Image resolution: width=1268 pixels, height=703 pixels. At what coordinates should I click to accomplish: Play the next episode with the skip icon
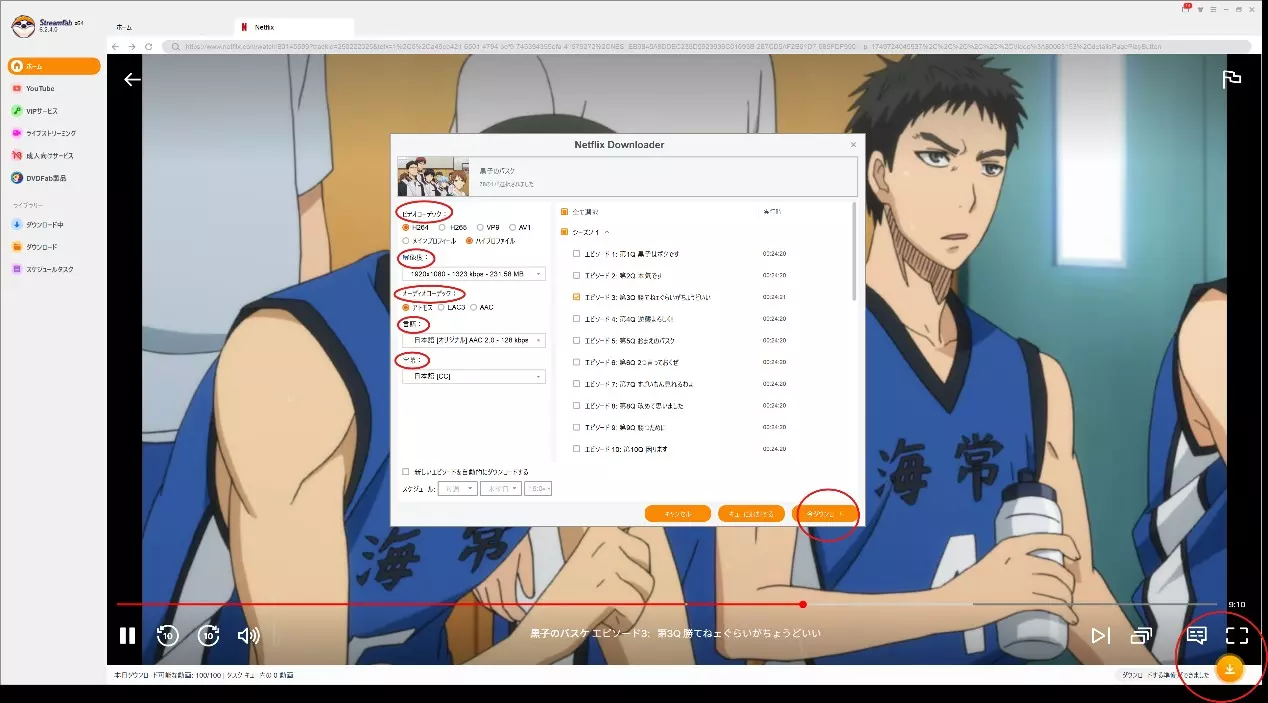pyautogui.click(x=1100, y=635)
